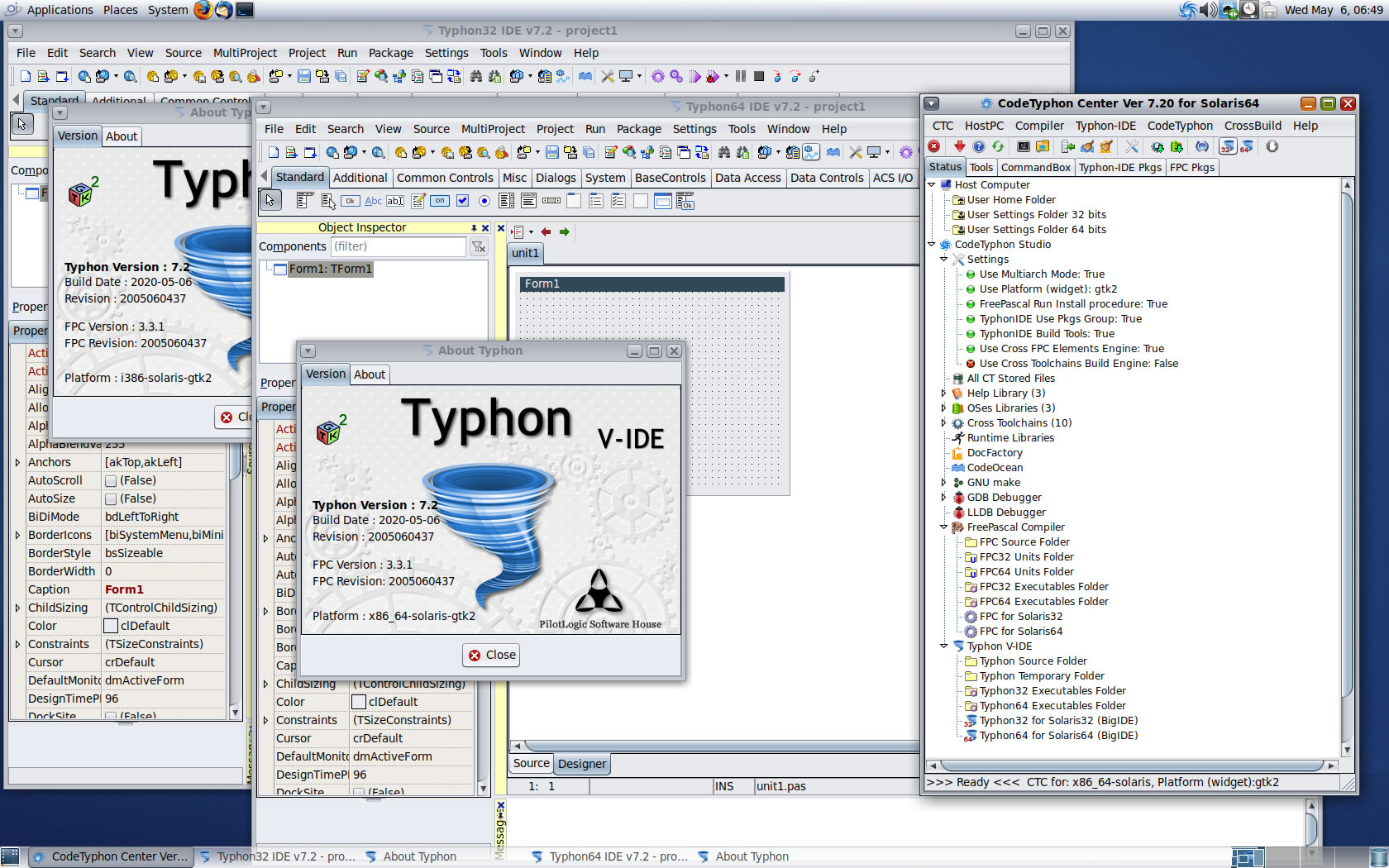This screenshot has width=1389, height=868.
Task: Click the Typhon32 build icon in CTC toolbar
Action: coord(1228,146)
